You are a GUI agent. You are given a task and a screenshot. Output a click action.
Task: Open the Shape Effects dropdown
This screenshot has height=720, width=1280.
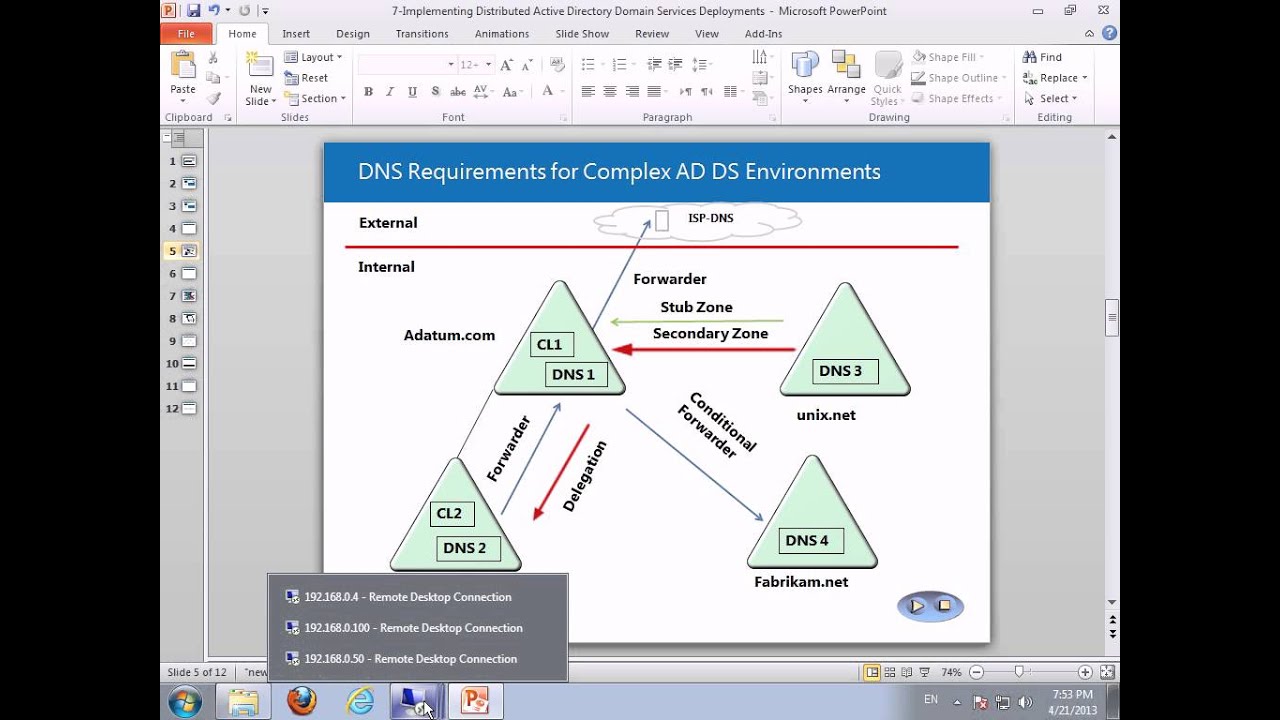coord(957,98)
